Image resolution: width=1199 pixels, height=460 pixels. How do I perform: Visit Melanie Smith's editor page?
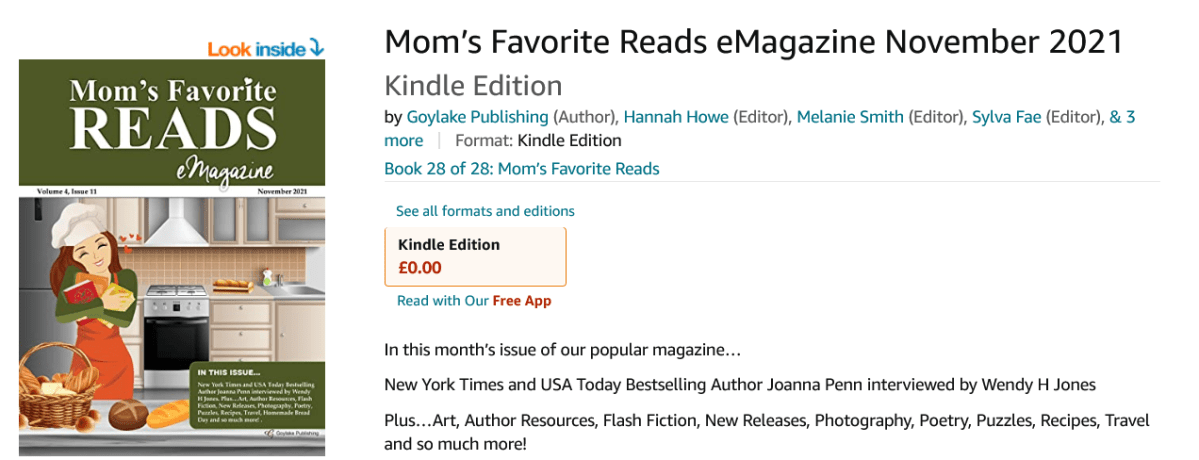pyautogui.click(x=850, y=117)
